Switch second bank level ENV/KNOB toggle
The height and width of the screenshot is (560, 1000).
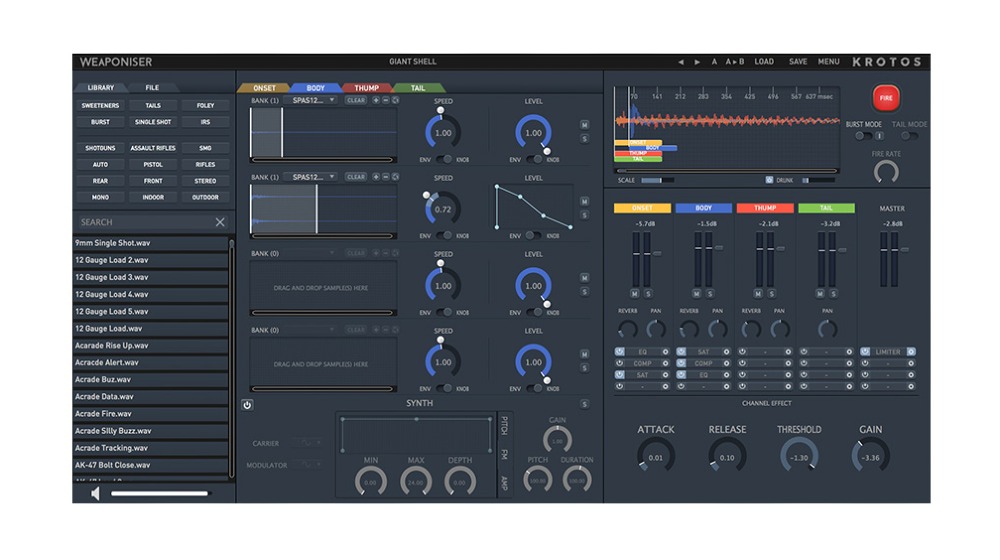[534, 236]
